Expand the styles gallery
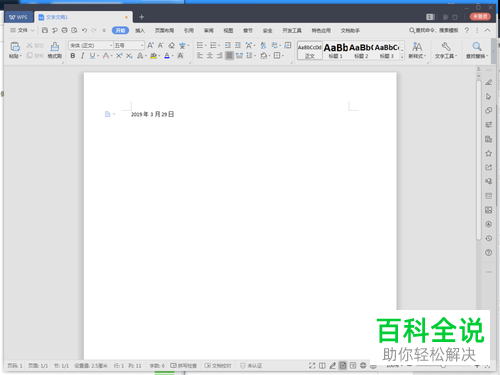Screen dimensions: 500x375 click(402, 57)
